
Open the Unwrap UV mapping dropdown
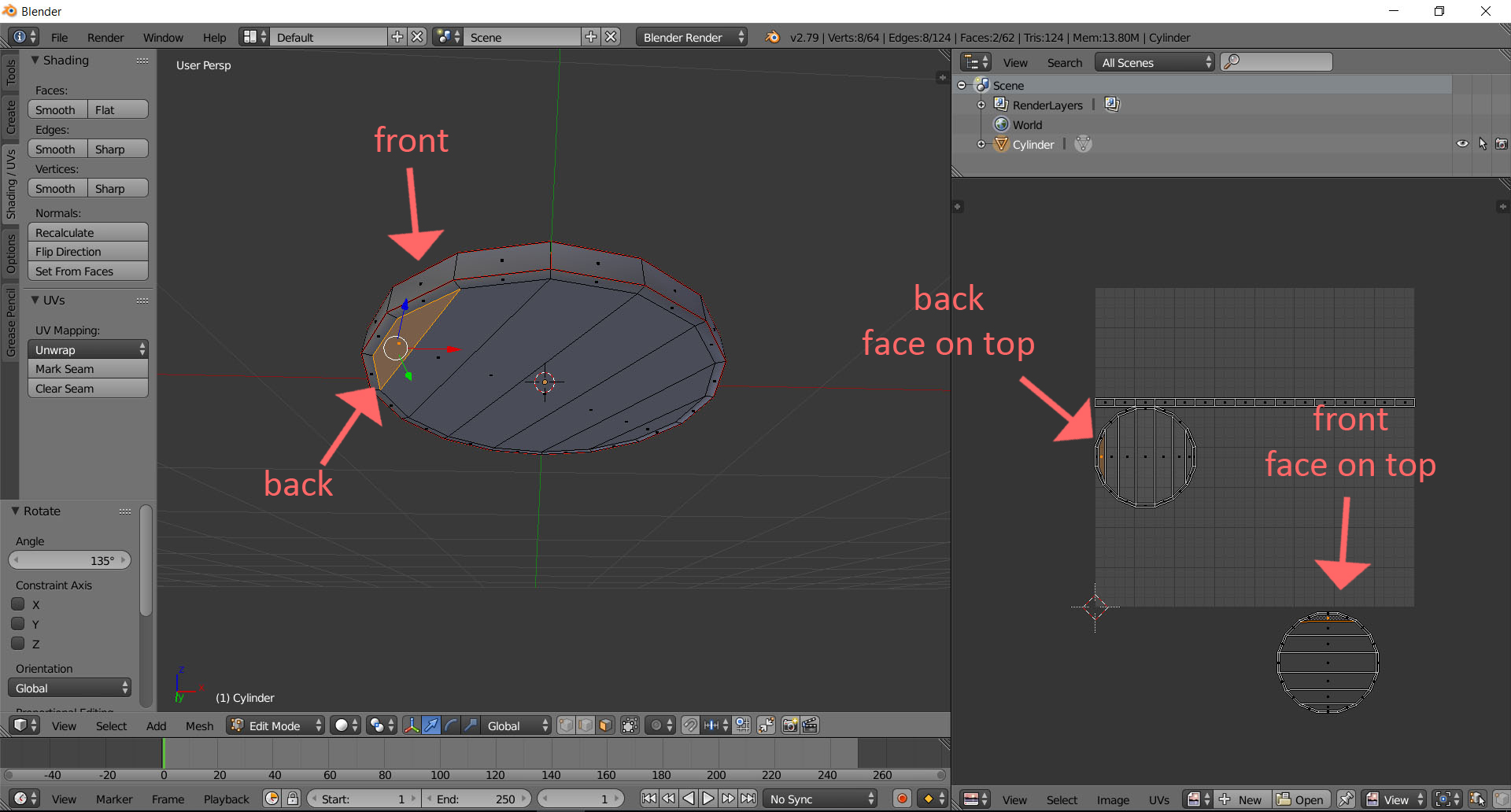[88, 349]
